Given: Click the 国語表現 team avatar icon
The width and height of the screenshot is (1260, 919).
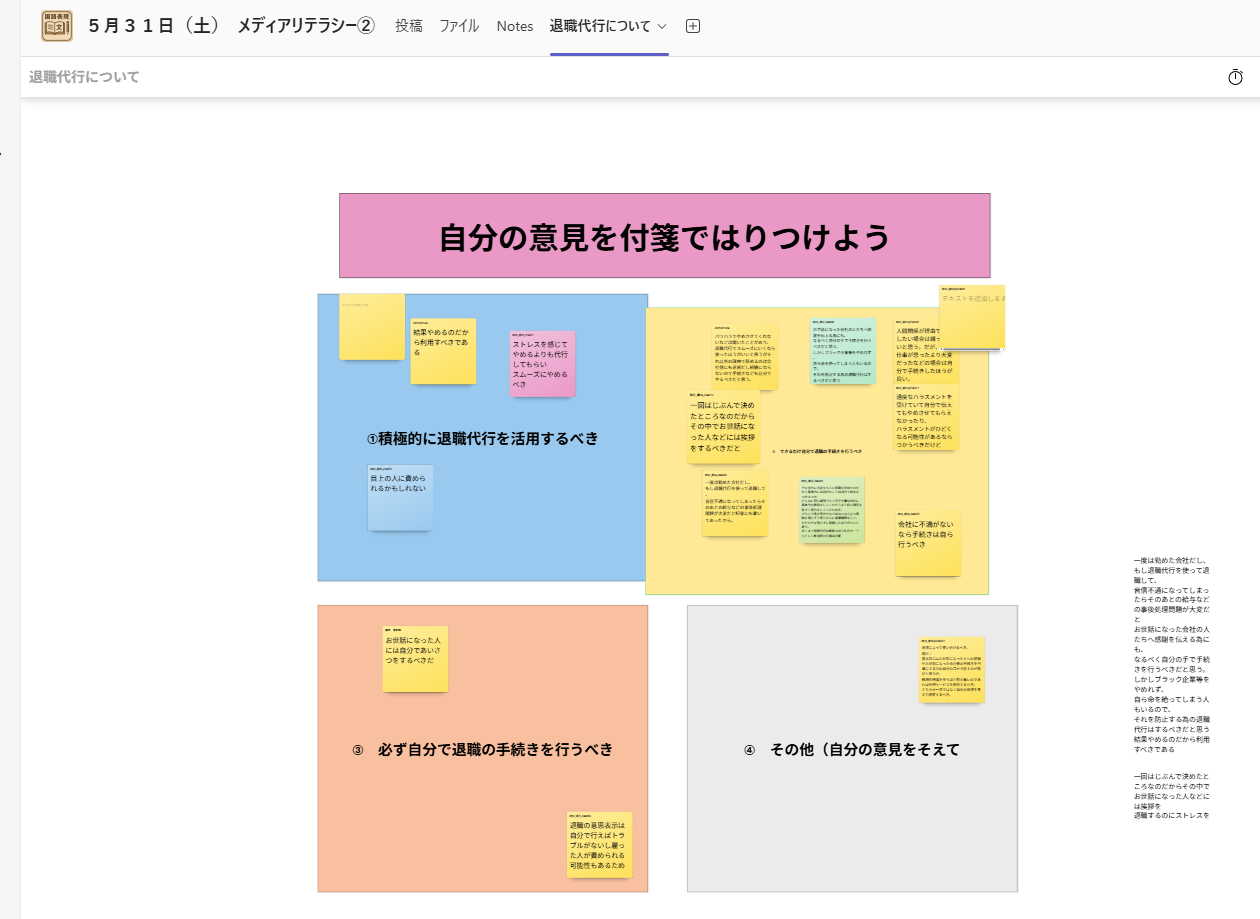Looking at the screenshot, I should coord(57,26).
